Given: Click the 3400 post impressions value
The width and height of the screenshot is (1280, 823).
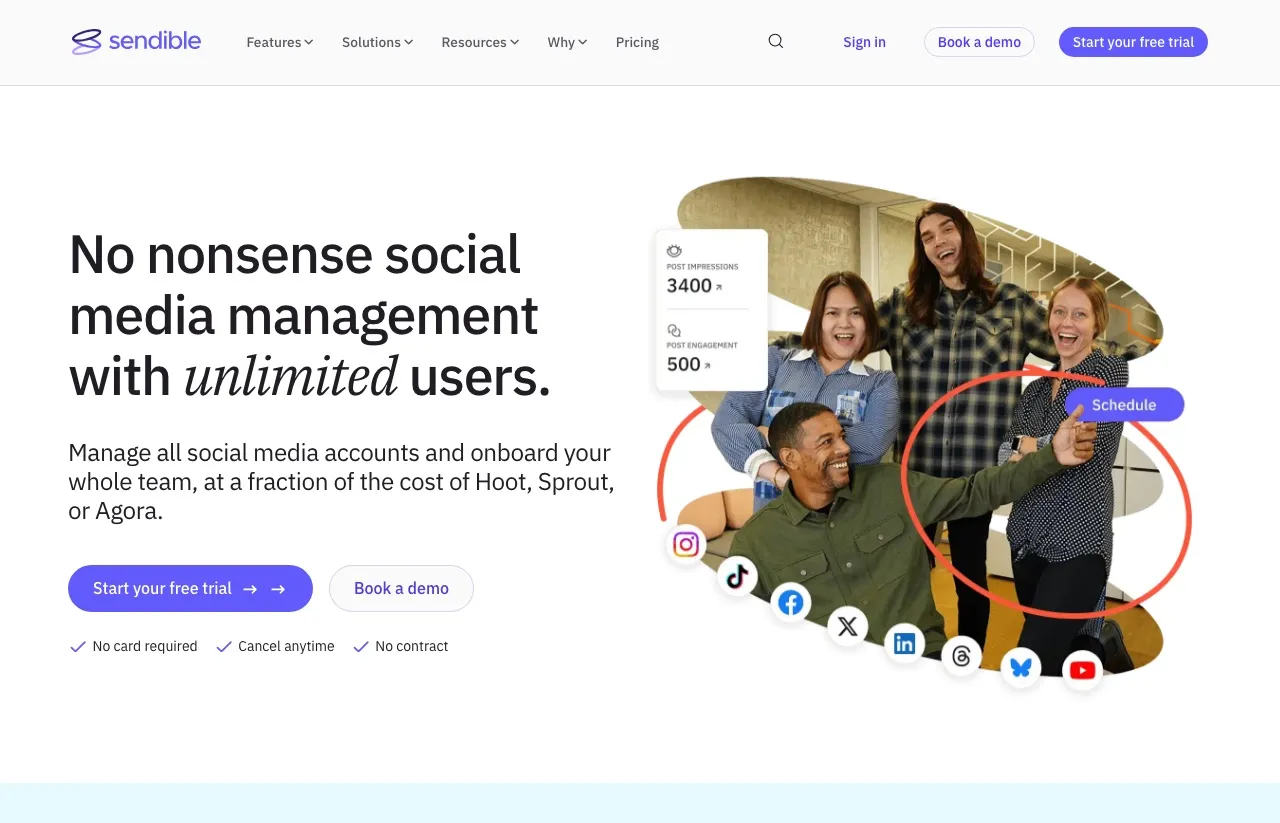Looking at the screenshot, I should click(690, 286).
